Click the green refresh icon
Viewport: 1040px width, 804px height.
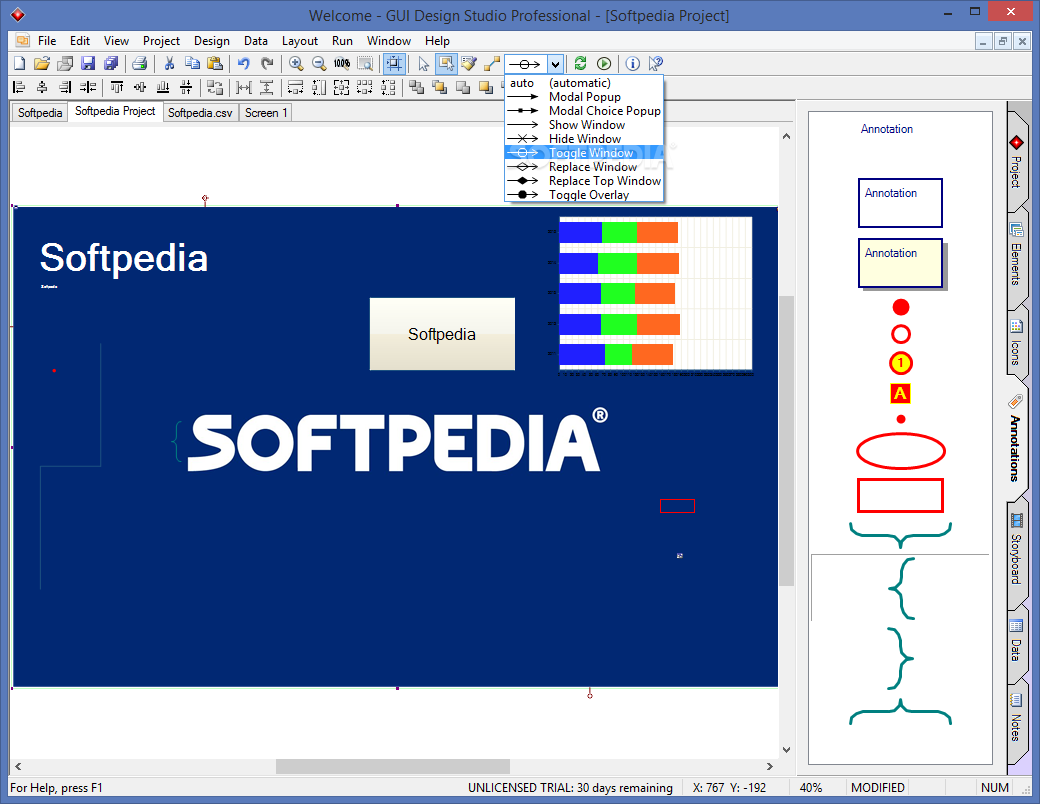point(580,64)
